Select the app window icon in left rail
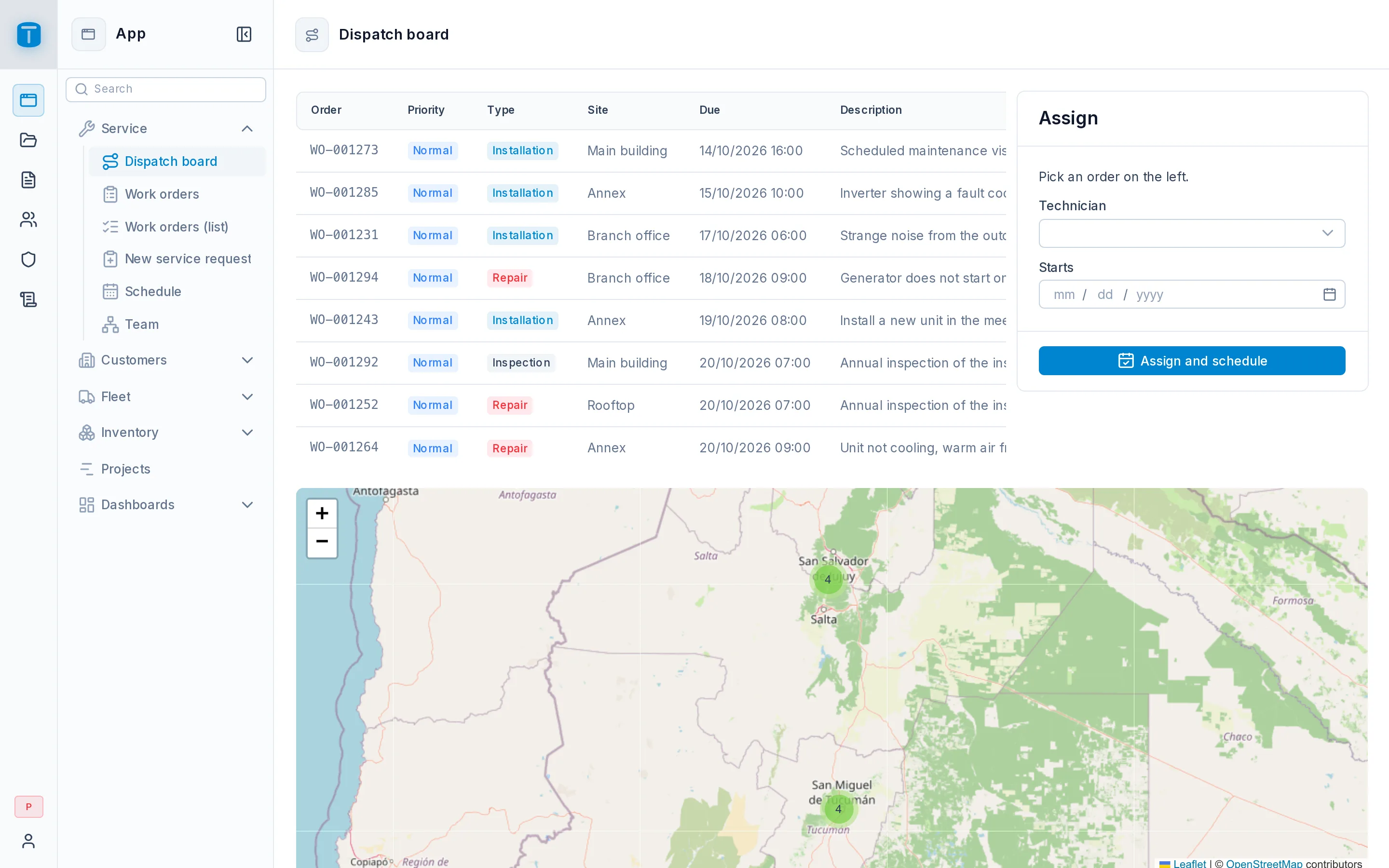The width and height of the screenshot is (1389, 868). click(28, 100)
